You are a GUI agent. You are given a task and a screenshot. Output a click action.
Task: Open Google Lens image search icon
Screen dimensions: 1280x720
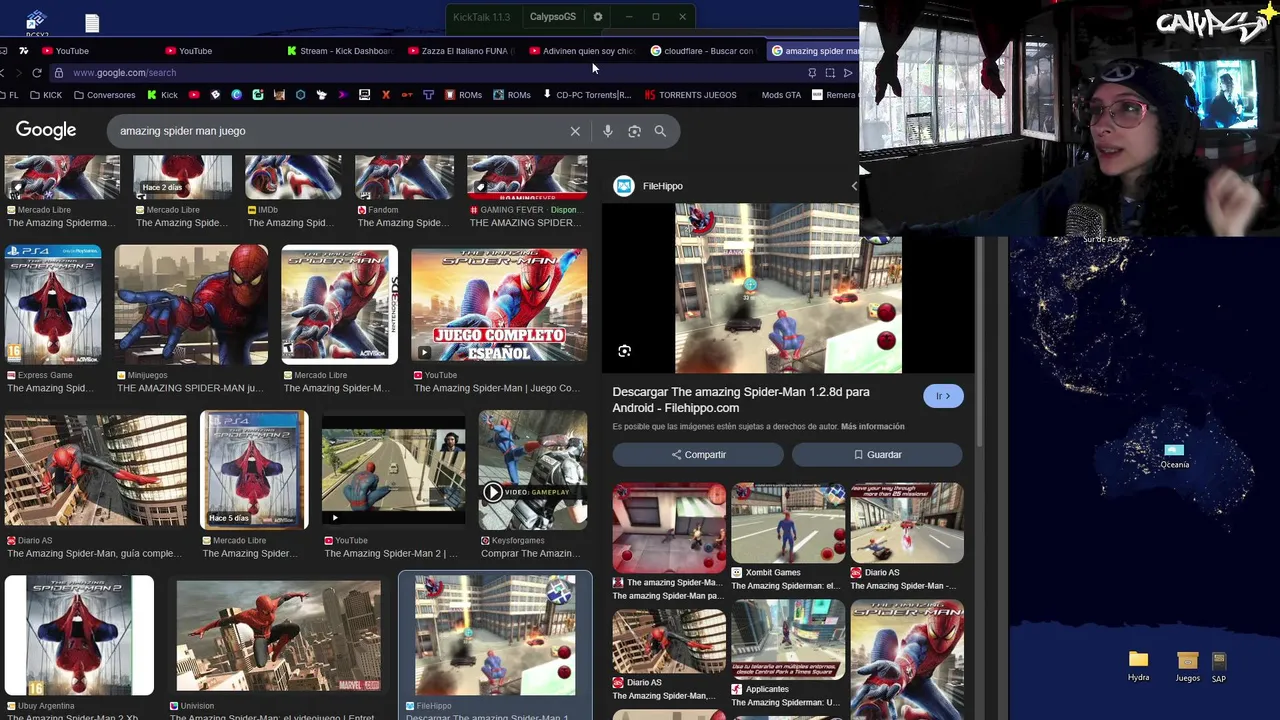click(x=634, y=131)
